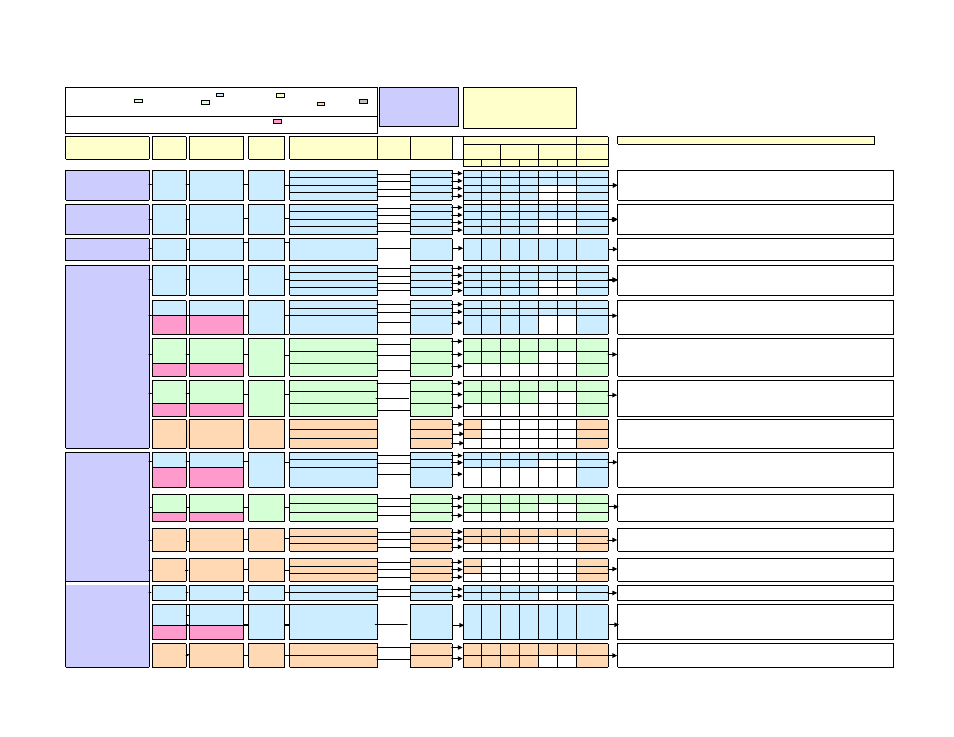This screenshot has width=954, height=737.
Task: Click the lavender box beside the legend
Action: tap(419, 107)
